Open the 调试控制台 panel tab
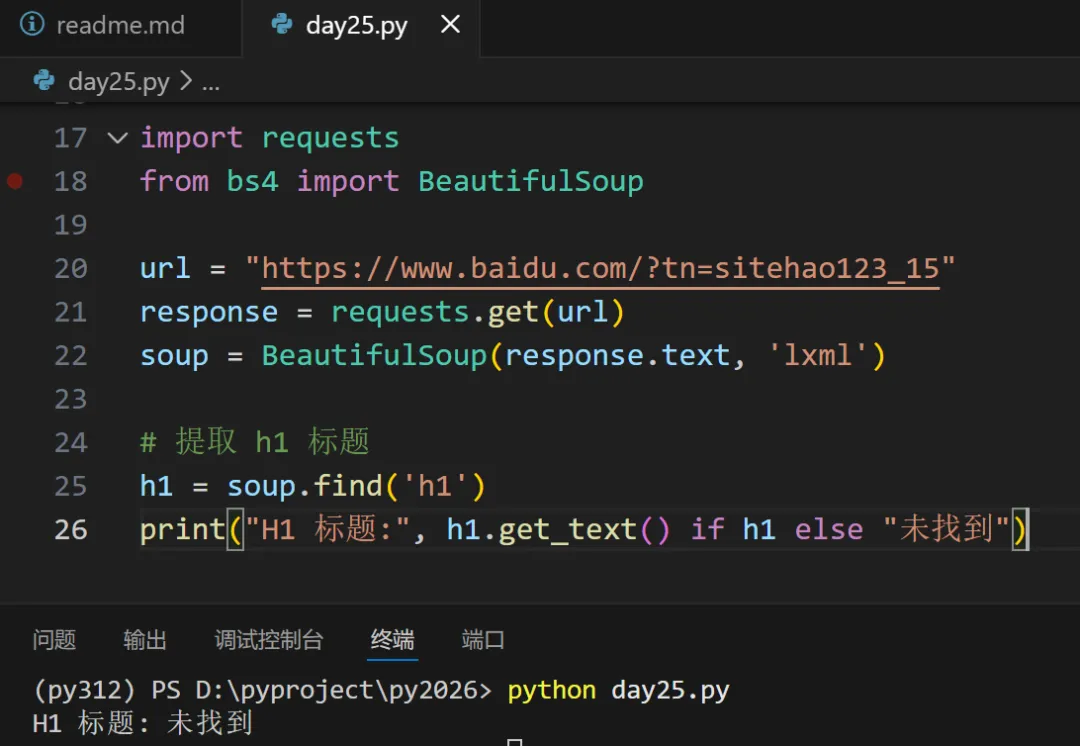The image size is (1080, 746). click(x=269, y=640)
